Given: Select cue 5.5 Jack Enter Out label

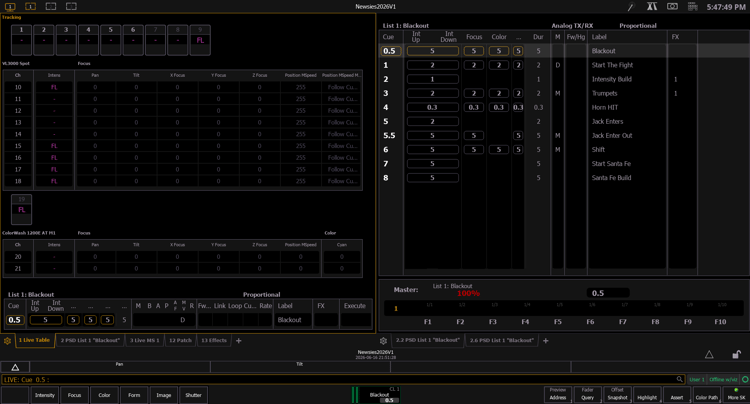Looking at the screenshot, I should point(612,135).
